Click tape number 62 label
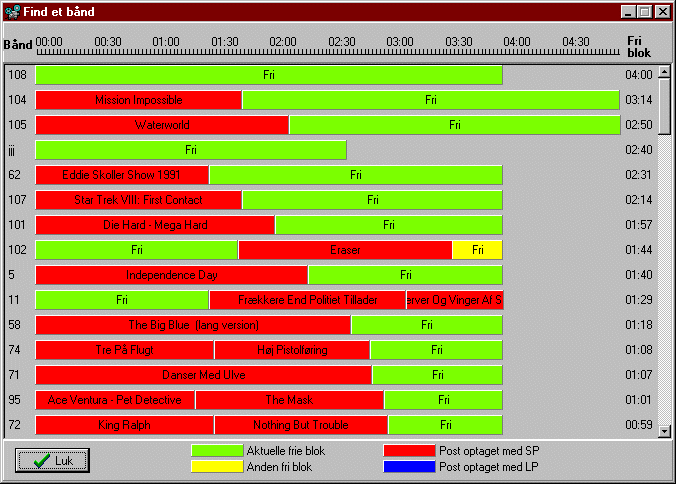Image resolution: width=676 pixels, height=484 pixels. [x=15, y=175]
